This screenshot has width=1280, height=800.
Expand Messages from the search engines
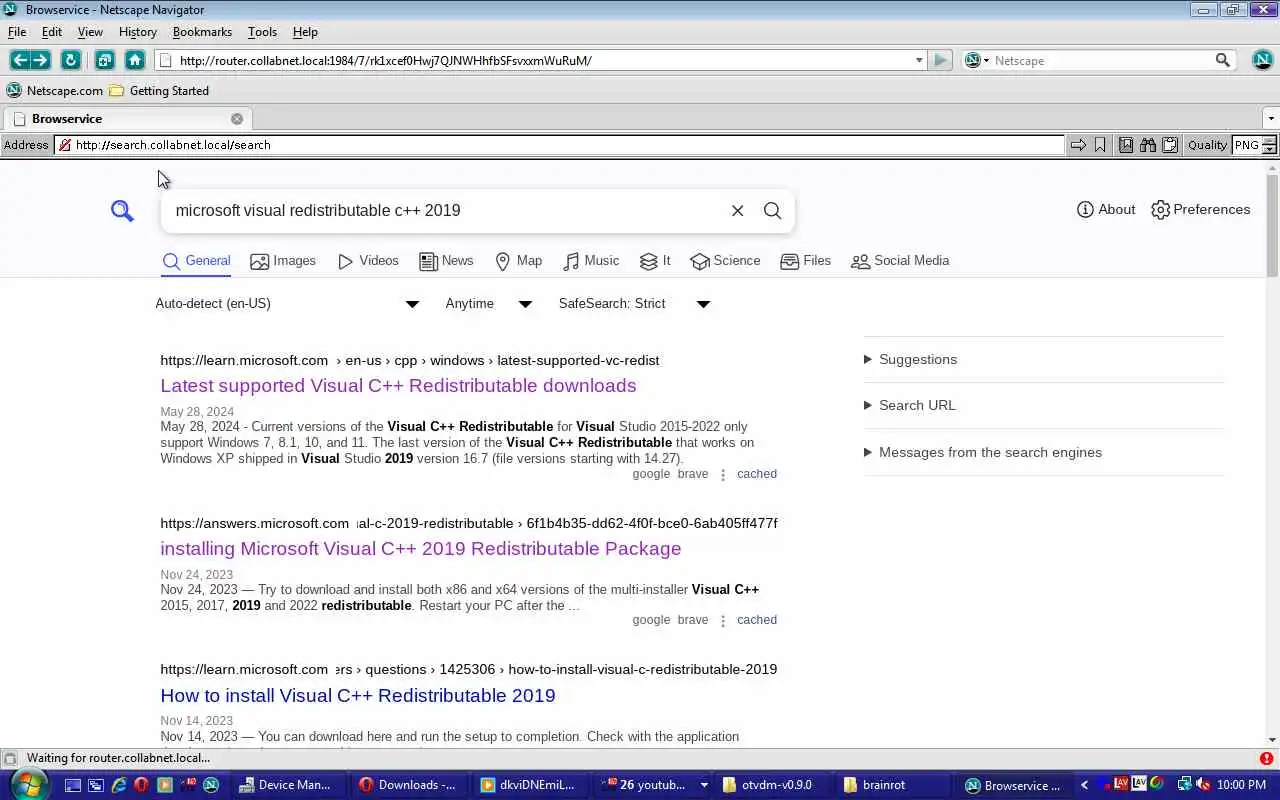982,452
